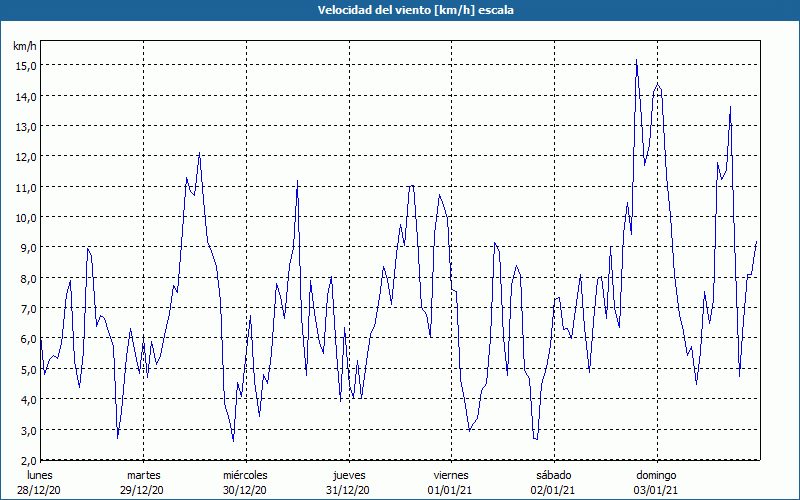Click the date 03/01/21

pos(656,490)
